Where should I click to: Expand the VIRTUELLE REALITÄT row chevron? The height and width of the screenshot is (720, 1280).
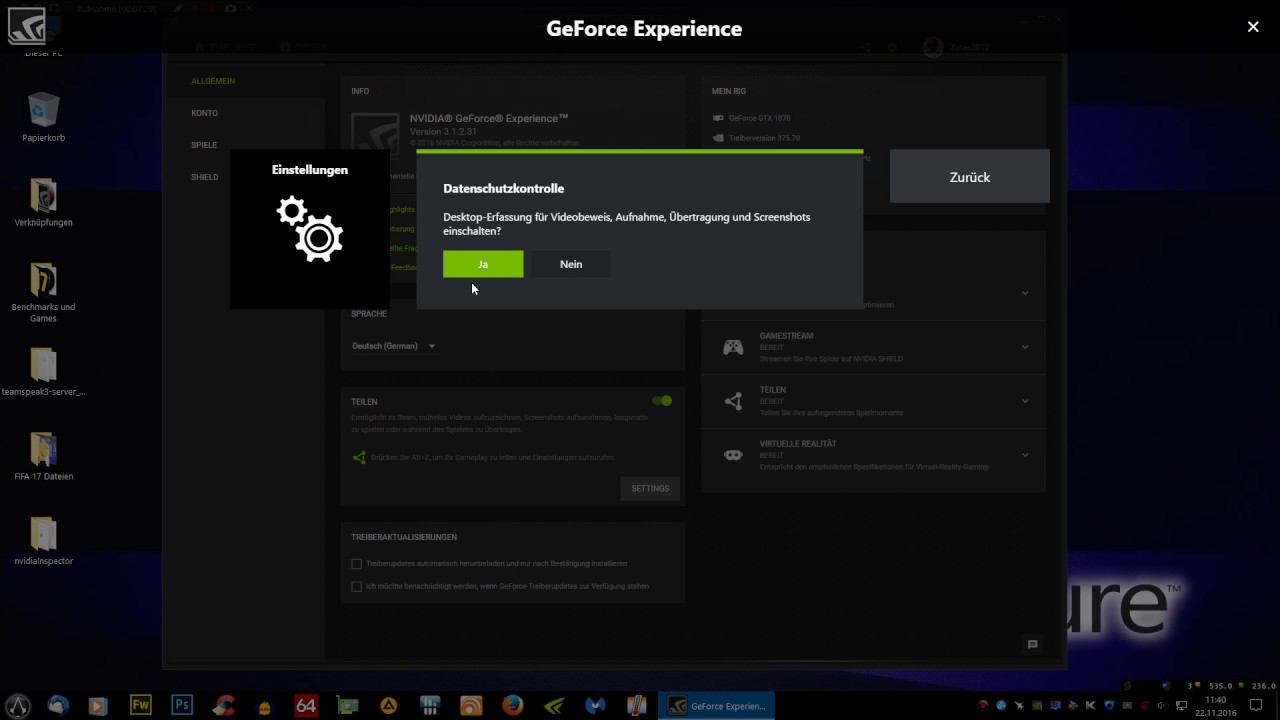[x=1025, y=455]
